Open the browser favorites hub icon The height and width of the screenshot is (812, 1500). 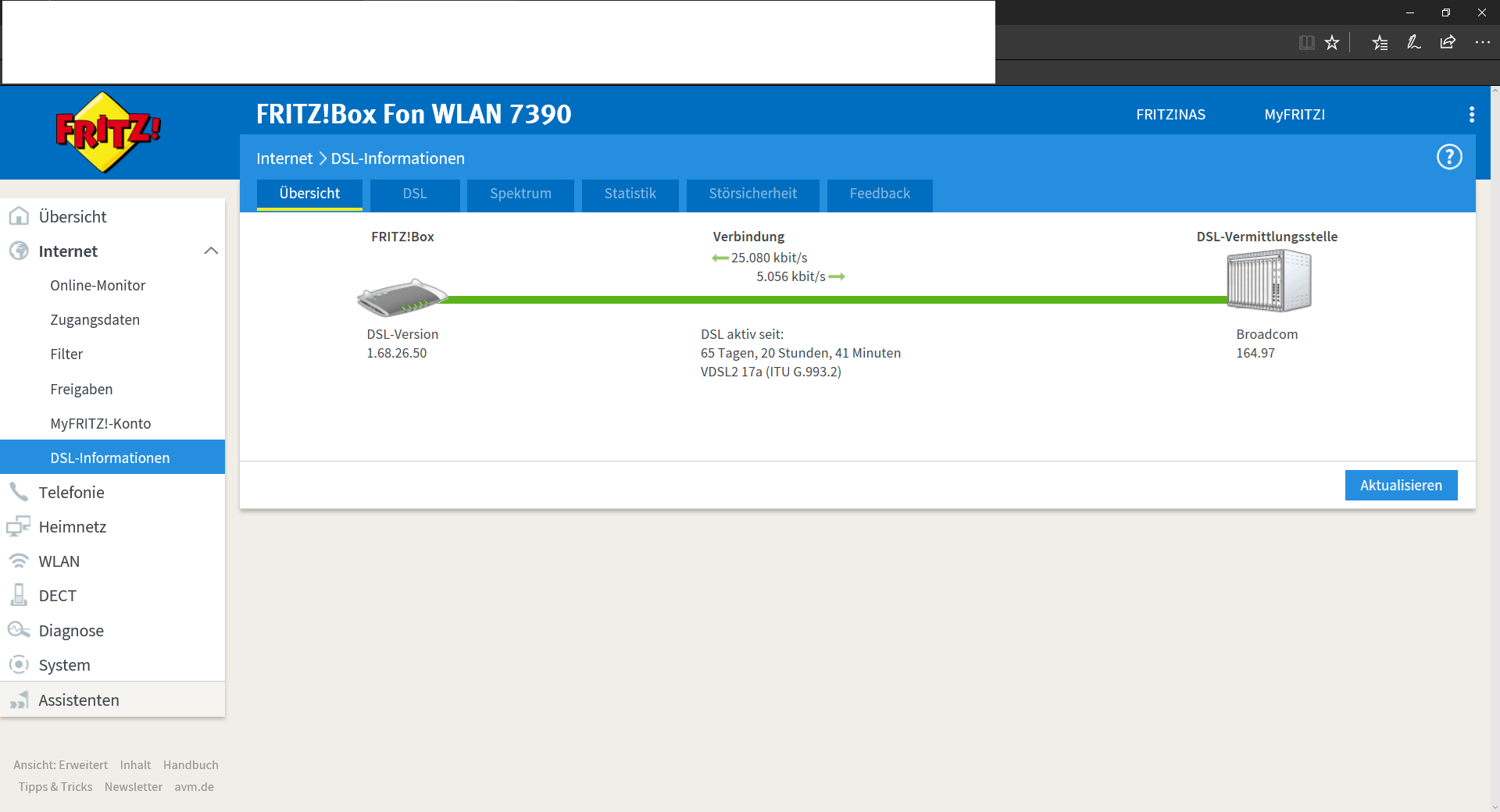tap(1380, 43)
